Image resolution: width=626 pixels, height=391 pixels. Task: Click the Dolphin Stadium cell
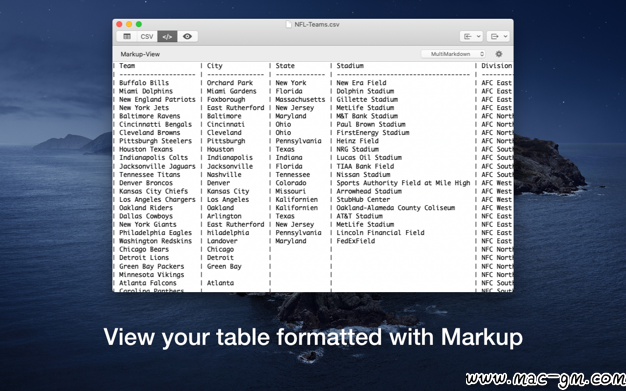pyautogui.click(x=365, y=91)
